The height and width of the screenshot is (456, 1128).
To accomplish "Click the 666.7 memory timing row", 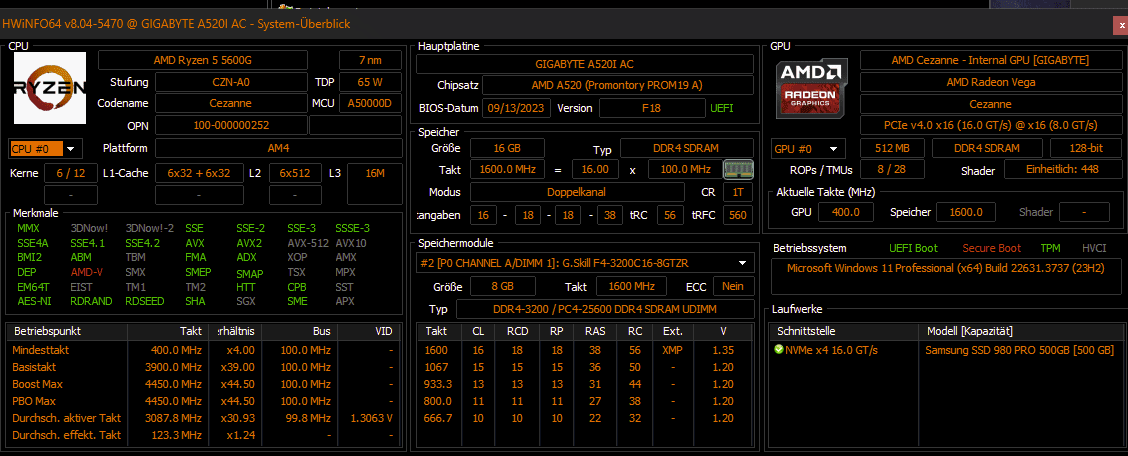I will [x=585, y=418].
